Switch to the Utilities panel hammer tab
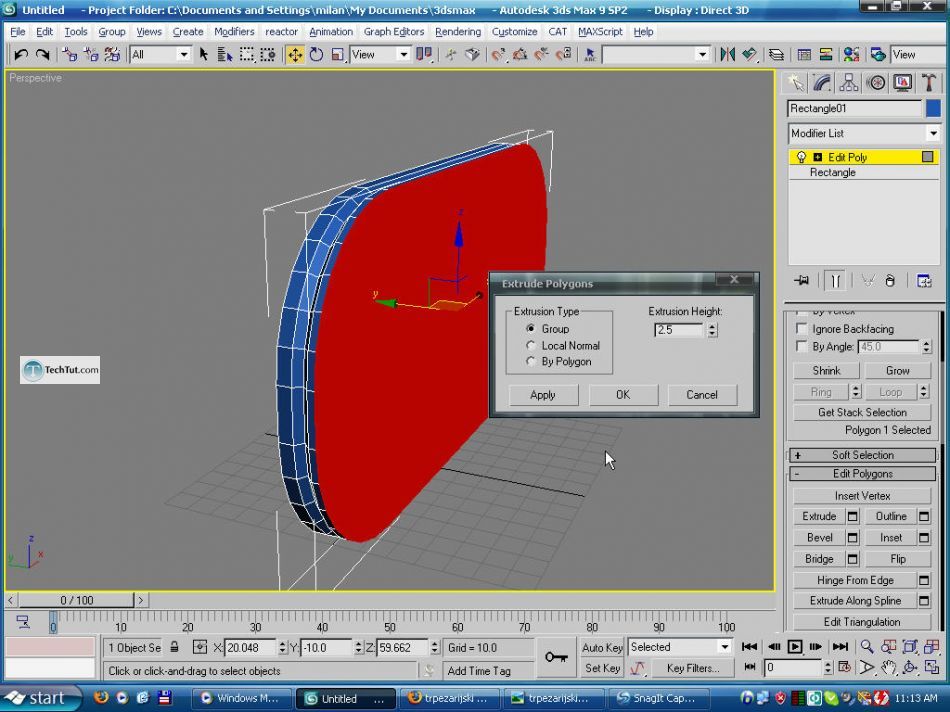Image resolution: width=950 pixels, height=712 pixels. click(x=929, y=82)
